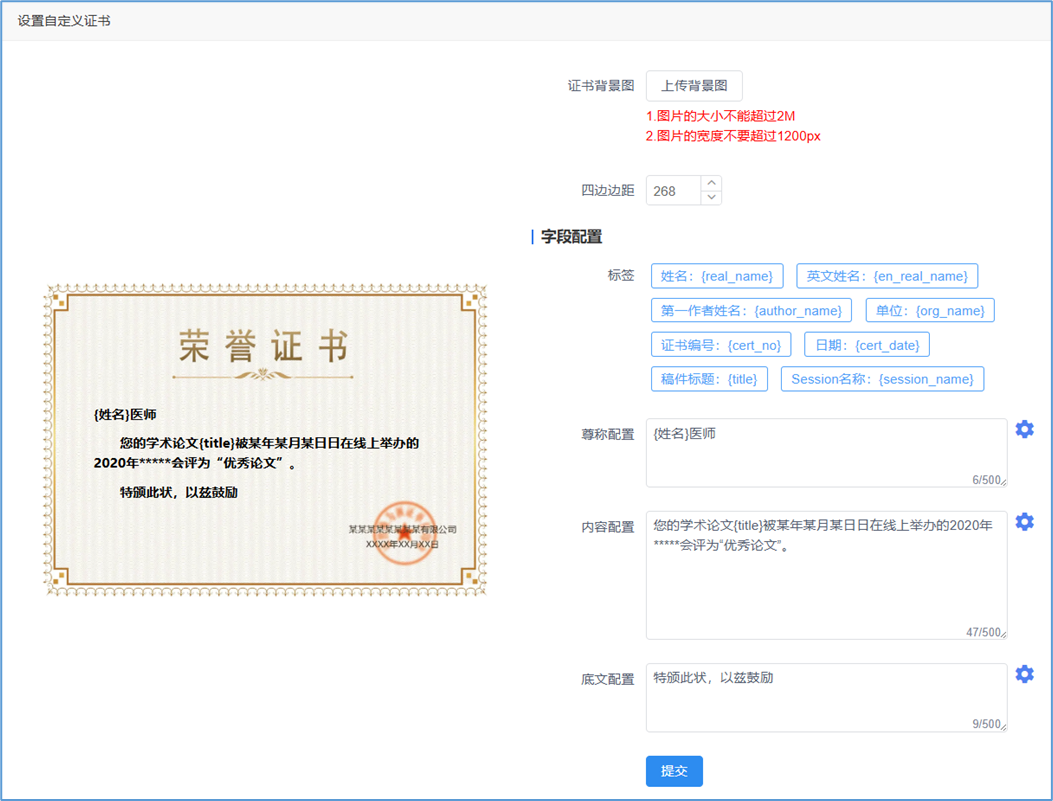Decrease 四边边距 value with down arrow
The image size is (1053, 801).
pyautogui.click(x=711, y=197)
